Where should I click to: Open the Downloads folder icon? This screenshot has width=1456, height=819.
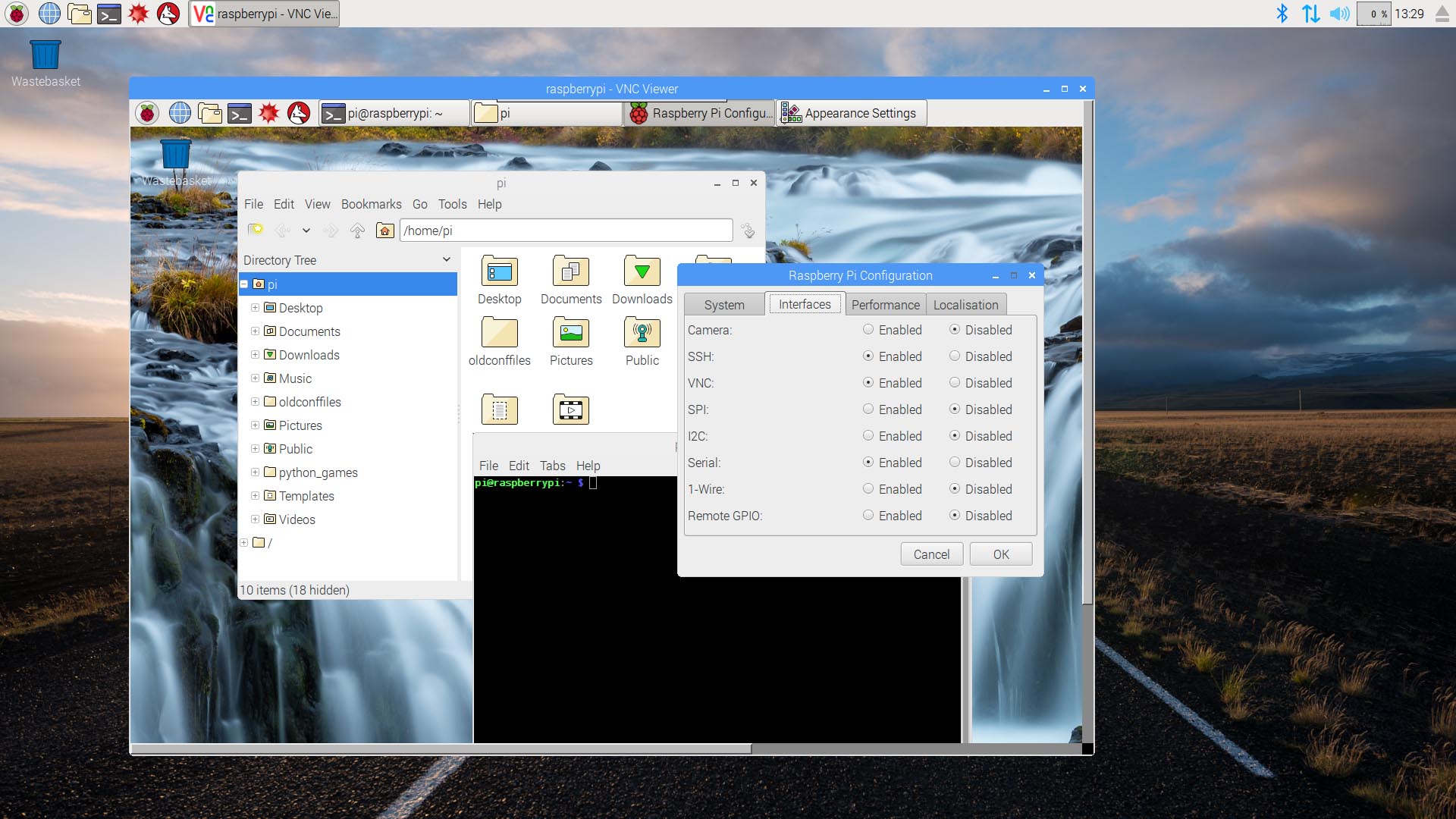pos(642,271)
